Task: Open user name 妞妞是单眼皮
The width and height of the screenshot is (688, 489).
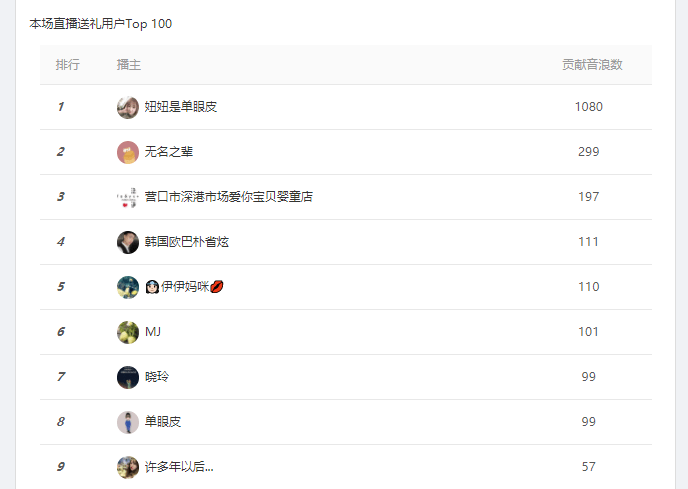Action: pyautogui.click(x=181, y=107)
